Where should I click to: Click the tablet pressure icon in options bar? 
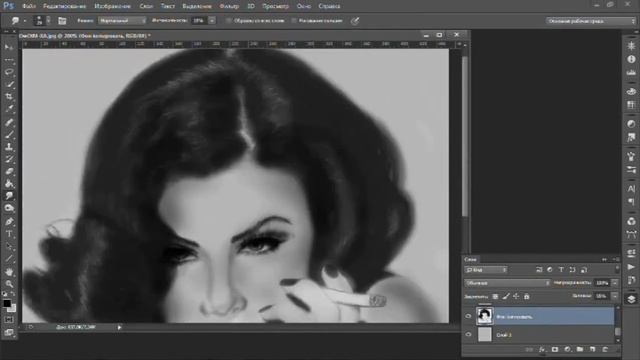355,21
